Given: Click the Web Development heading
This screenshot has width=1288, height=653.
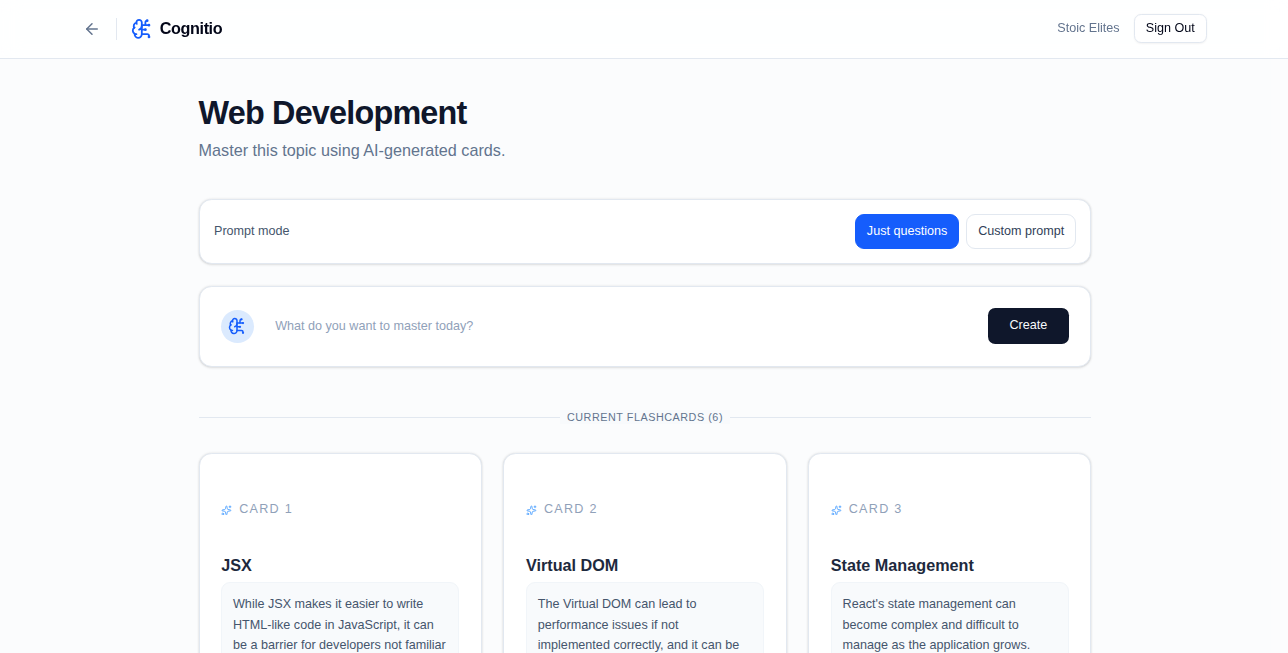Looking at the screenshot, I should click(332, 113).
